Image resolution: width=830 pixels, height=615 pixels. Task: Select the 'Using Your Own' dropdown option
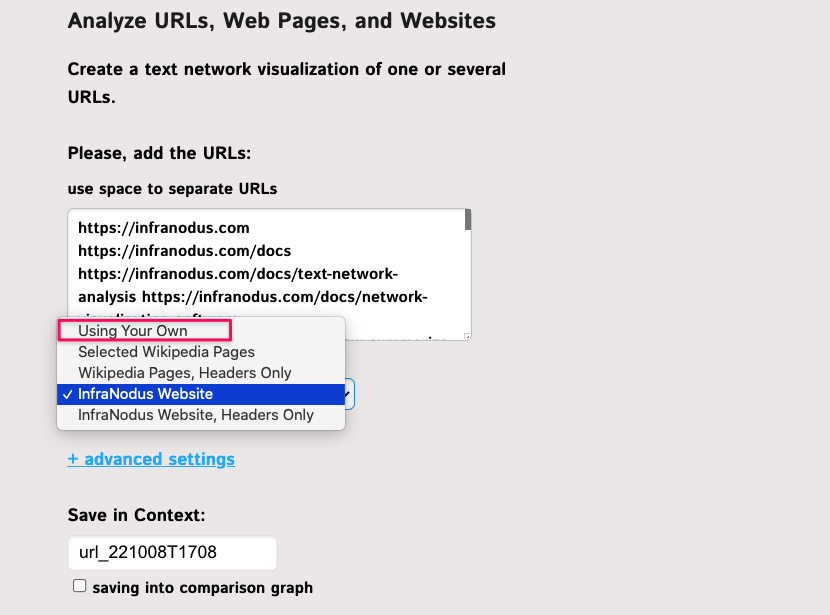click(201, 331)
